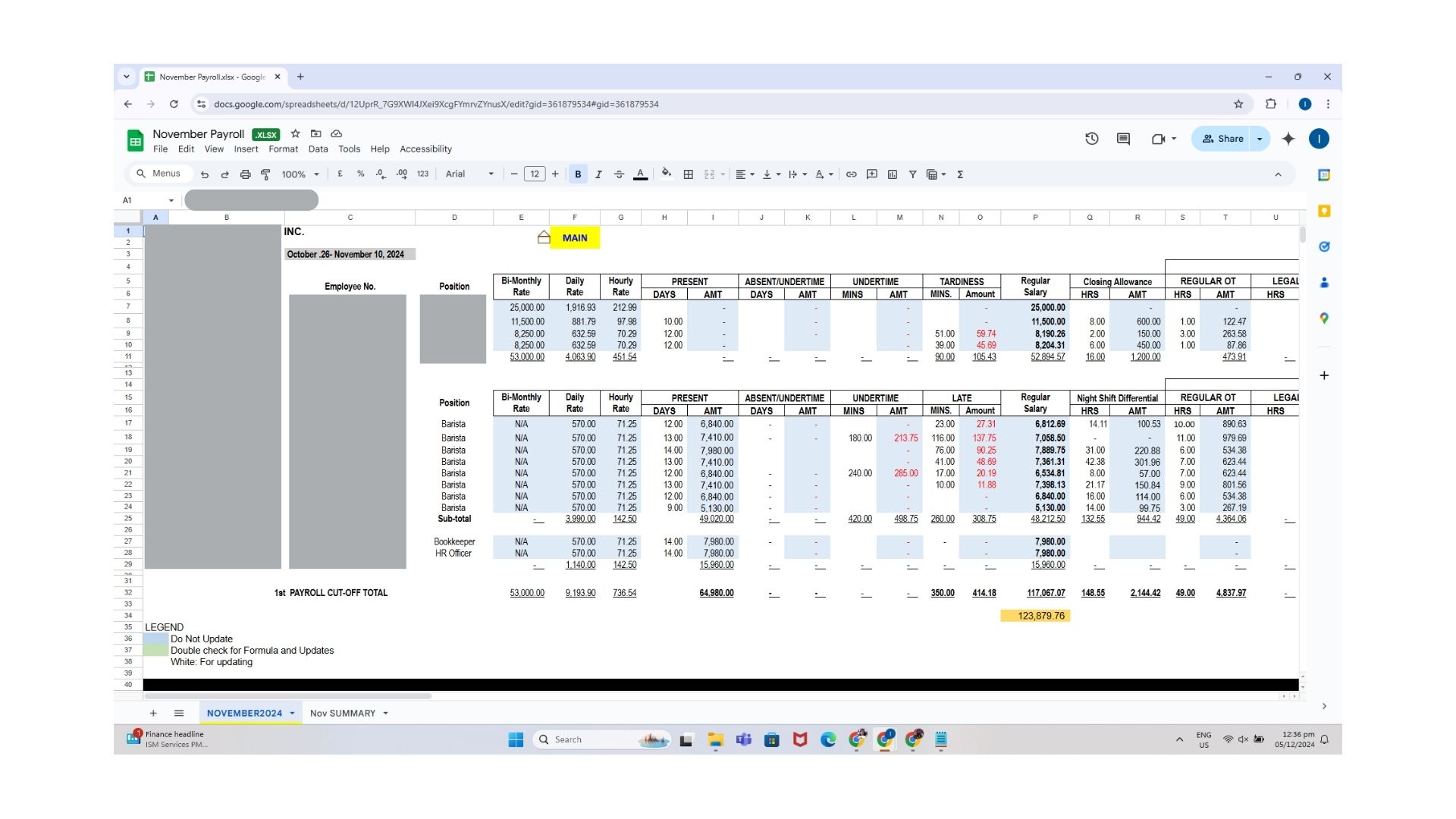This screenshot has height=819, width=1456.
Task: Switch to the Nov SUMMARY sheet
Action: (342, 714)
